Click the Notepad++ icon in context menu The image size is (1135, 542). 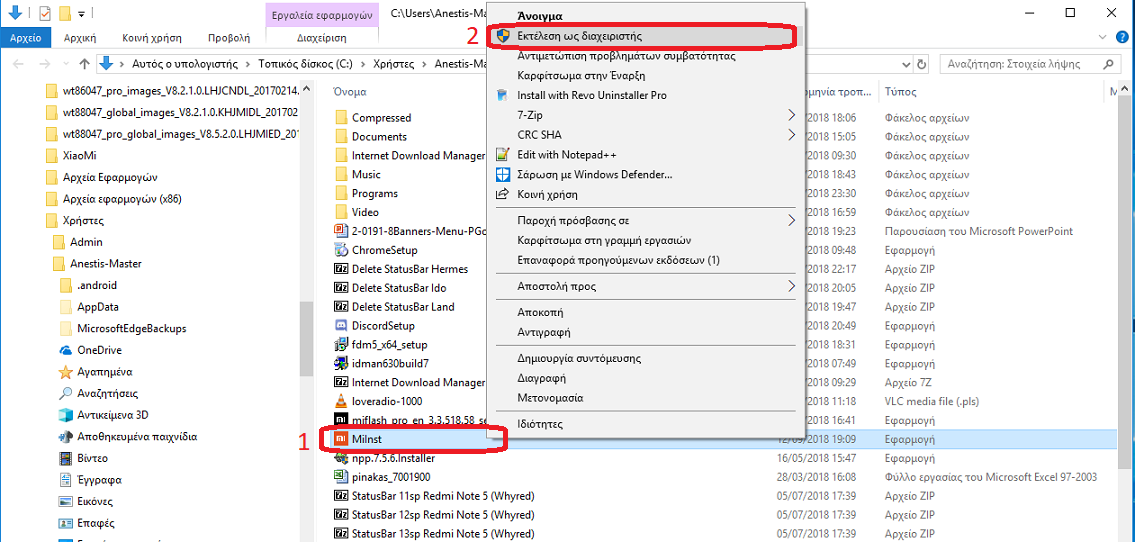(x=503, y=155)
